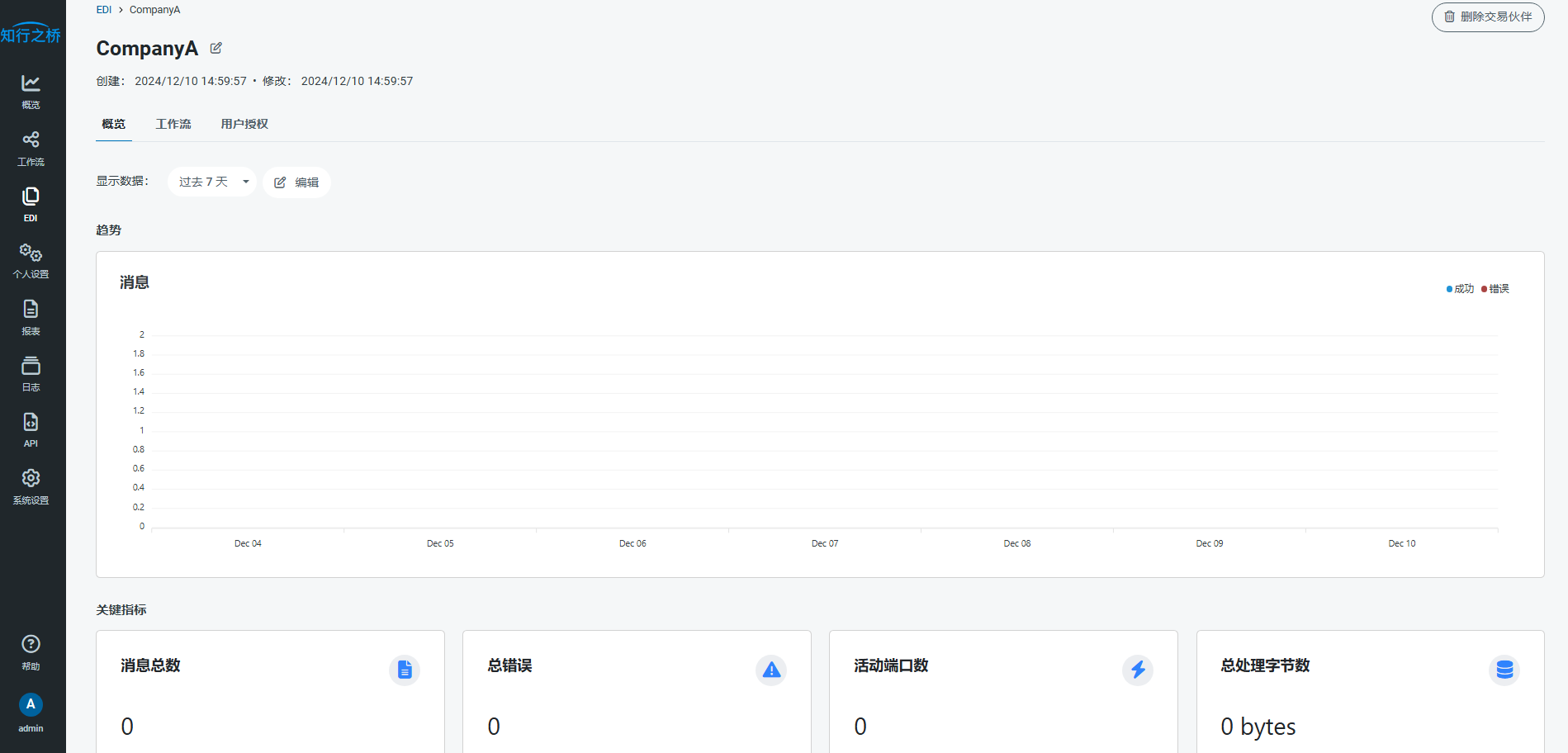Click the admin user avatar
Screen dimensions: 1568x753
31,704
